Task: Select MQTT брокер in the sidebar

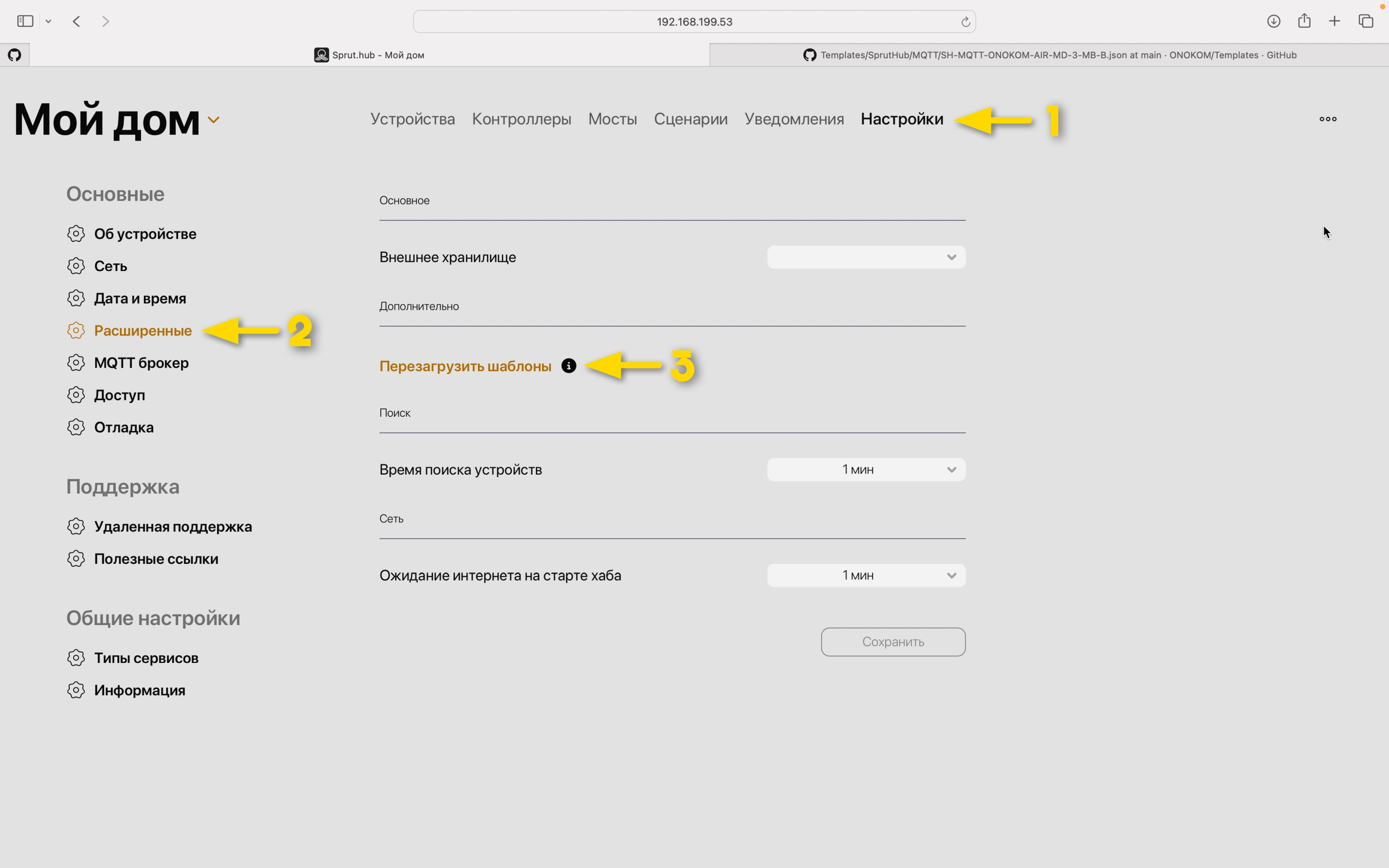Action: click(x=141, y=363)
